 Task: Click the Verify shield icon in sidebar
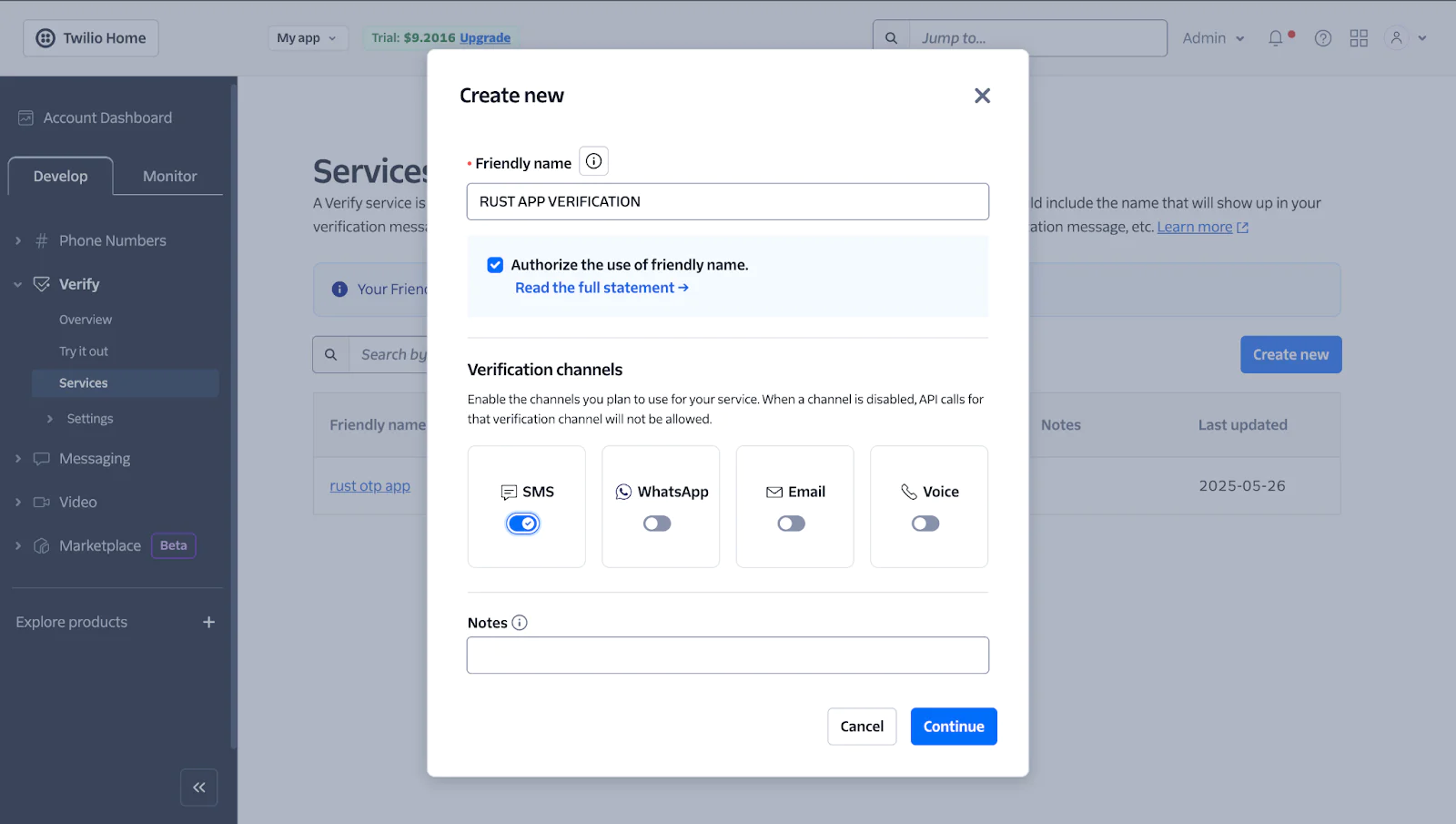(x=41, y=283)
